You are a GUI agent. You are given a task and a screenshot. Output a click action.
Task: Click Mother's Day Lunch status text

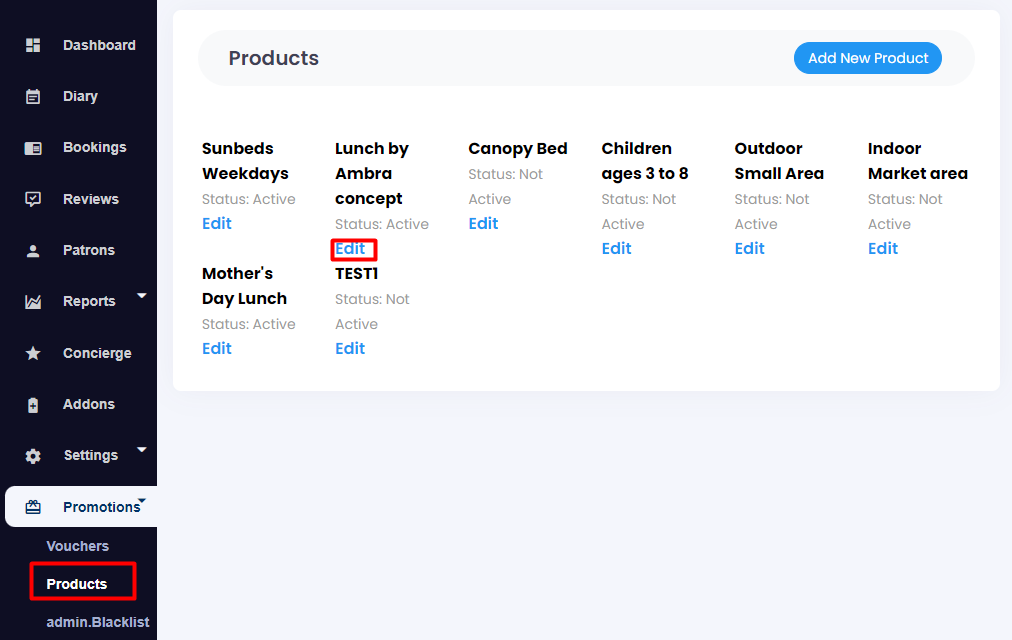click(248, 324)
